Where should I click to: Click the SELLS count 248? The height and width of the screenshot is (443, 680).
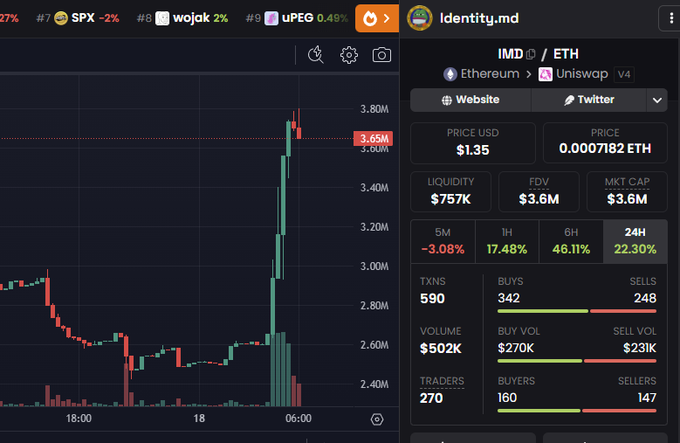click(x=645, y=298)
